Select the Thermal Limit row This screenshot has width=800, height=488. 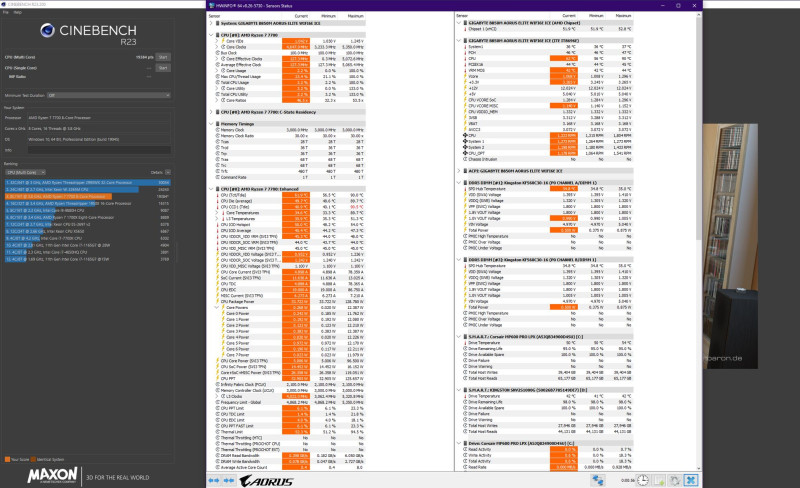tap(288, 432)
